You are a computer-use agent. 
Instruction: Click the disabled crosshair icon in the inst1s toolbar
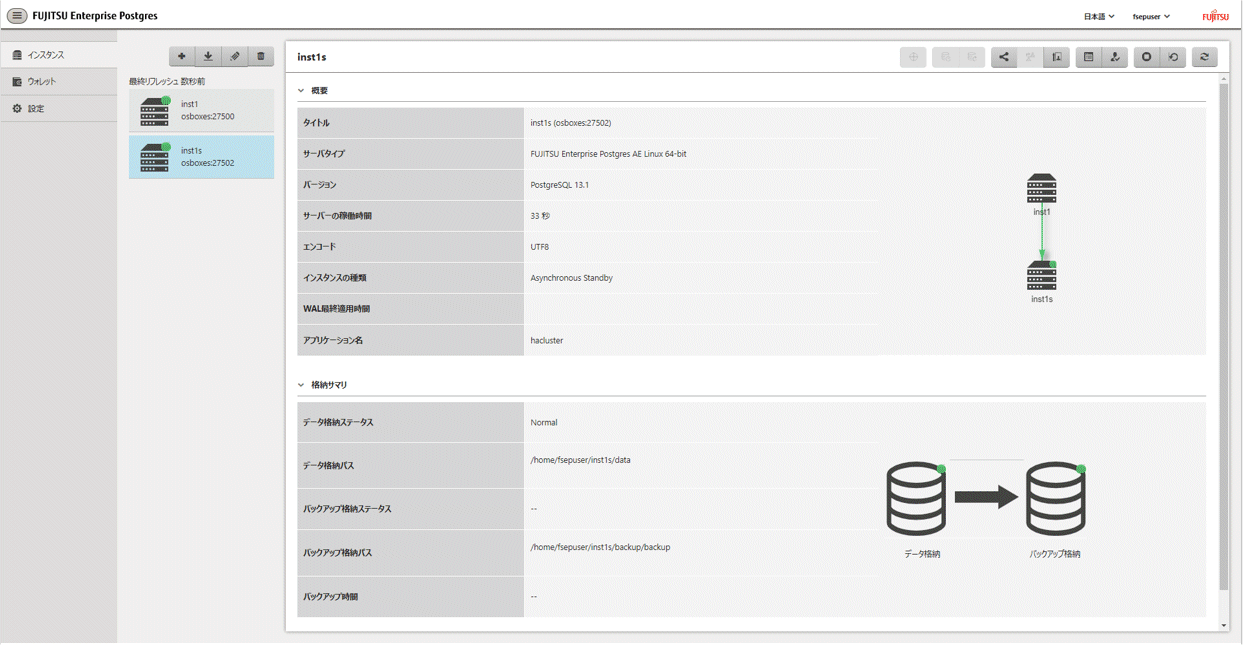coord(913,57)
